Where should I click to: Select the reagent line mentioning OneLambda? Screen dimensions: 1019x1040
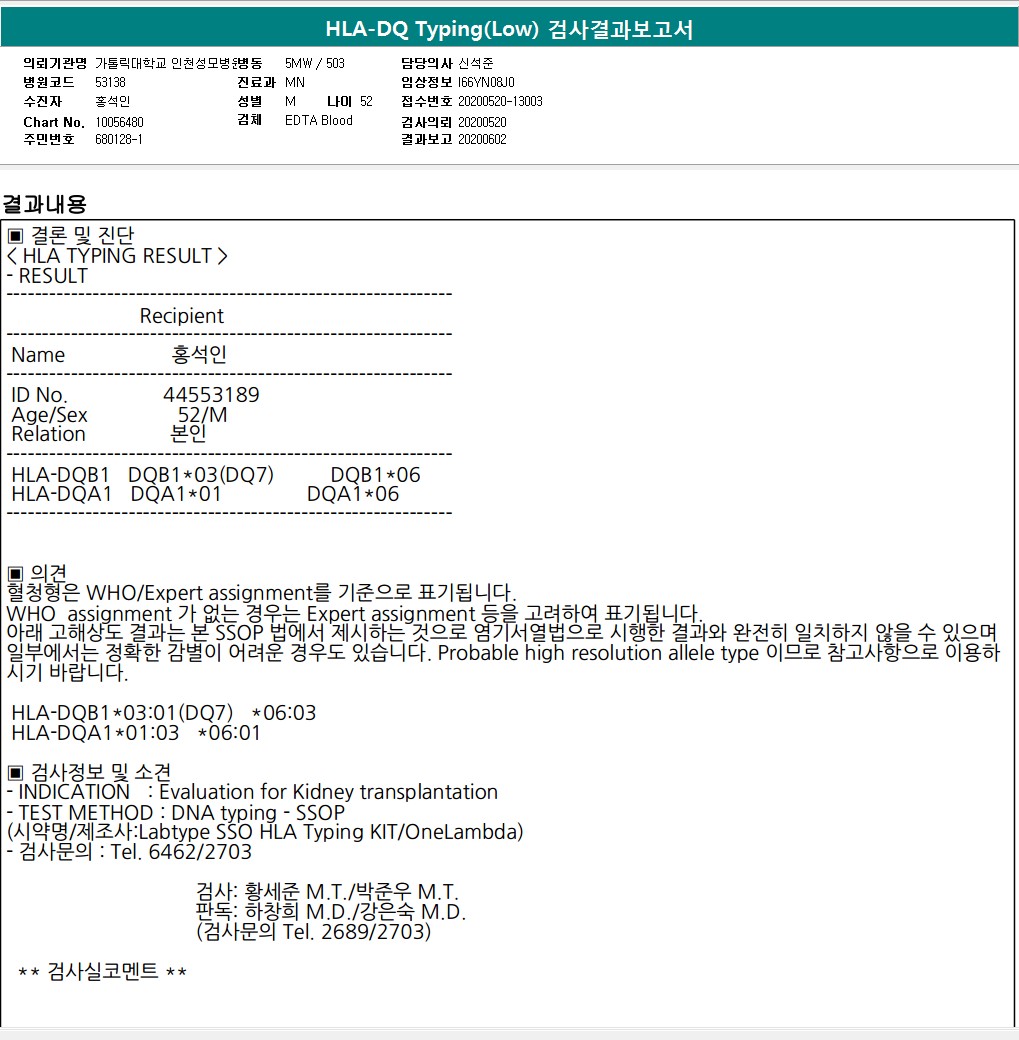click(x=265, y=831)
